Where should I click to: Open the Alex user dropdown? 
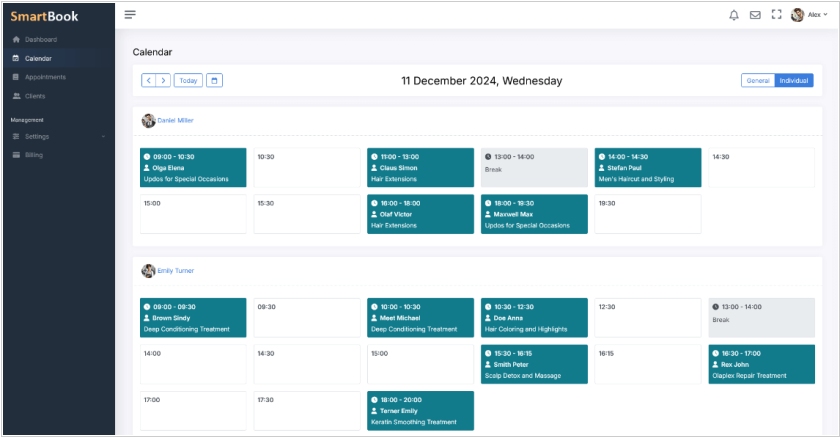click(809, 15)
